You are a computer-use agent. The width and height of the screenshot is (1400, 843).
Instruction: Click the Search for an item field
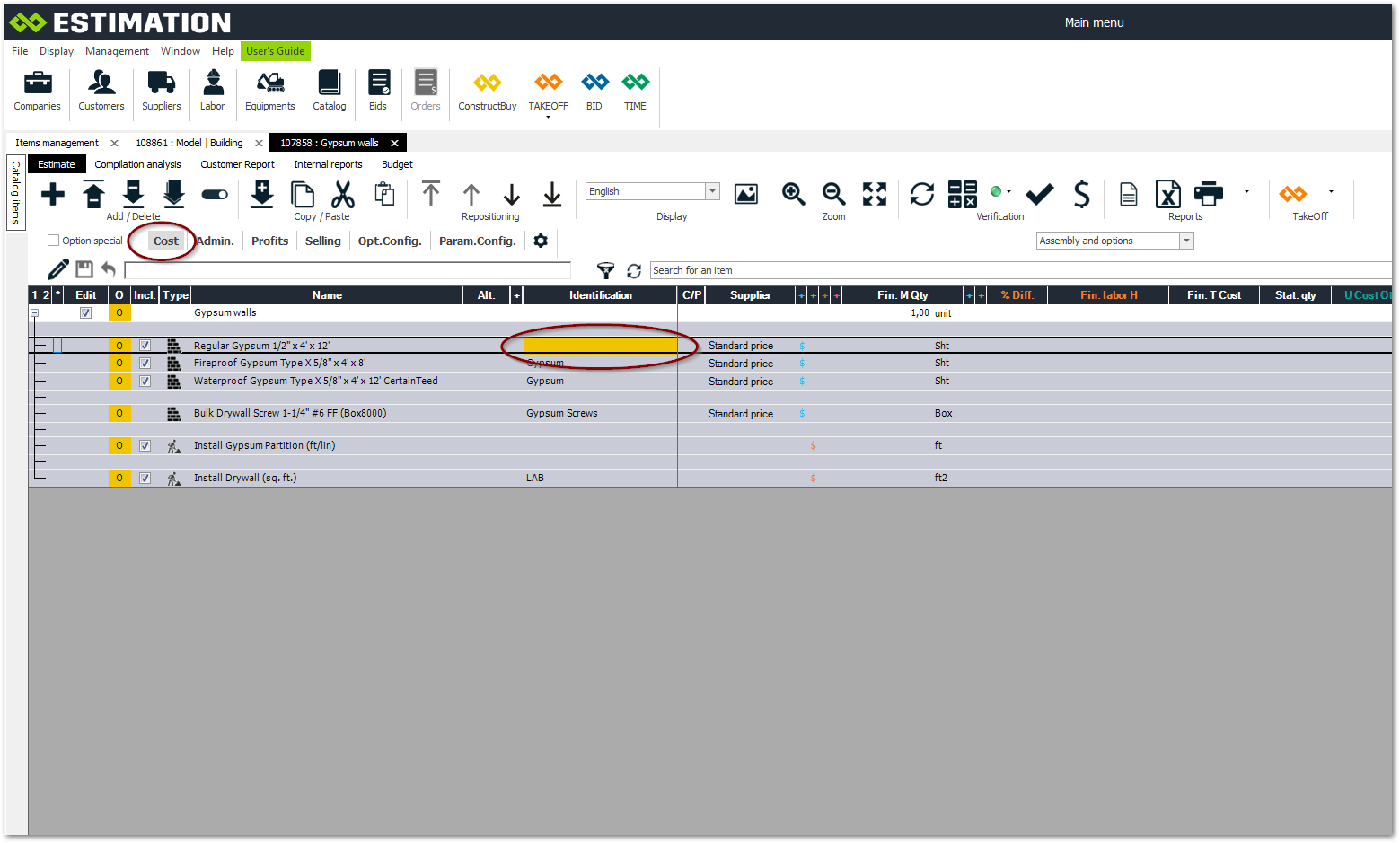click(1015, 270)
